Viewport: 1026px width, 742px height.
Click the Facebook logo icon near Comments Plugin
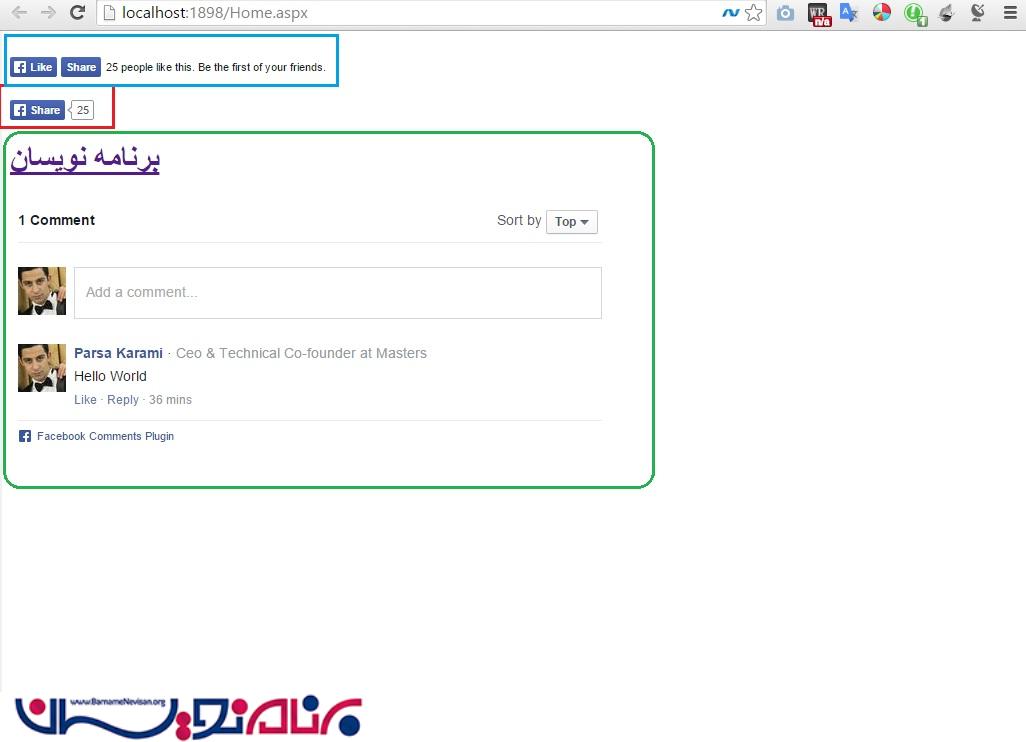pyautogui.click(x=25, y=436)
